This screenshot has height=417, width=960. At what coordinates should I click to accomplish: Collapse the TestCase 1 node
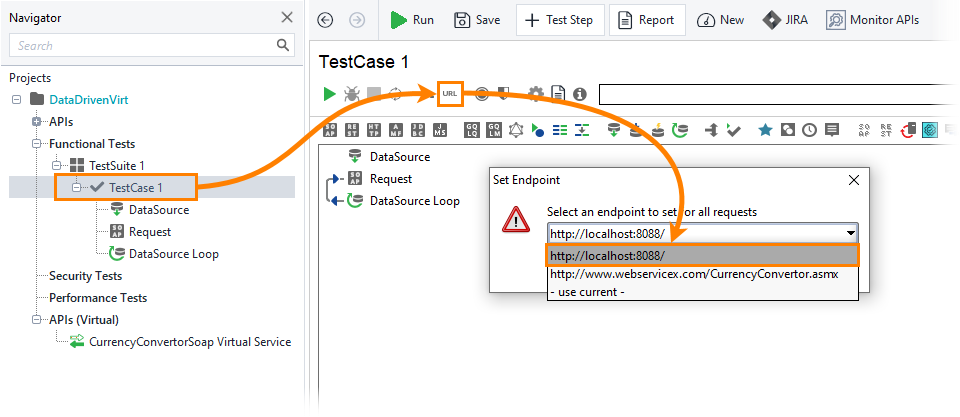click(77, 187)
